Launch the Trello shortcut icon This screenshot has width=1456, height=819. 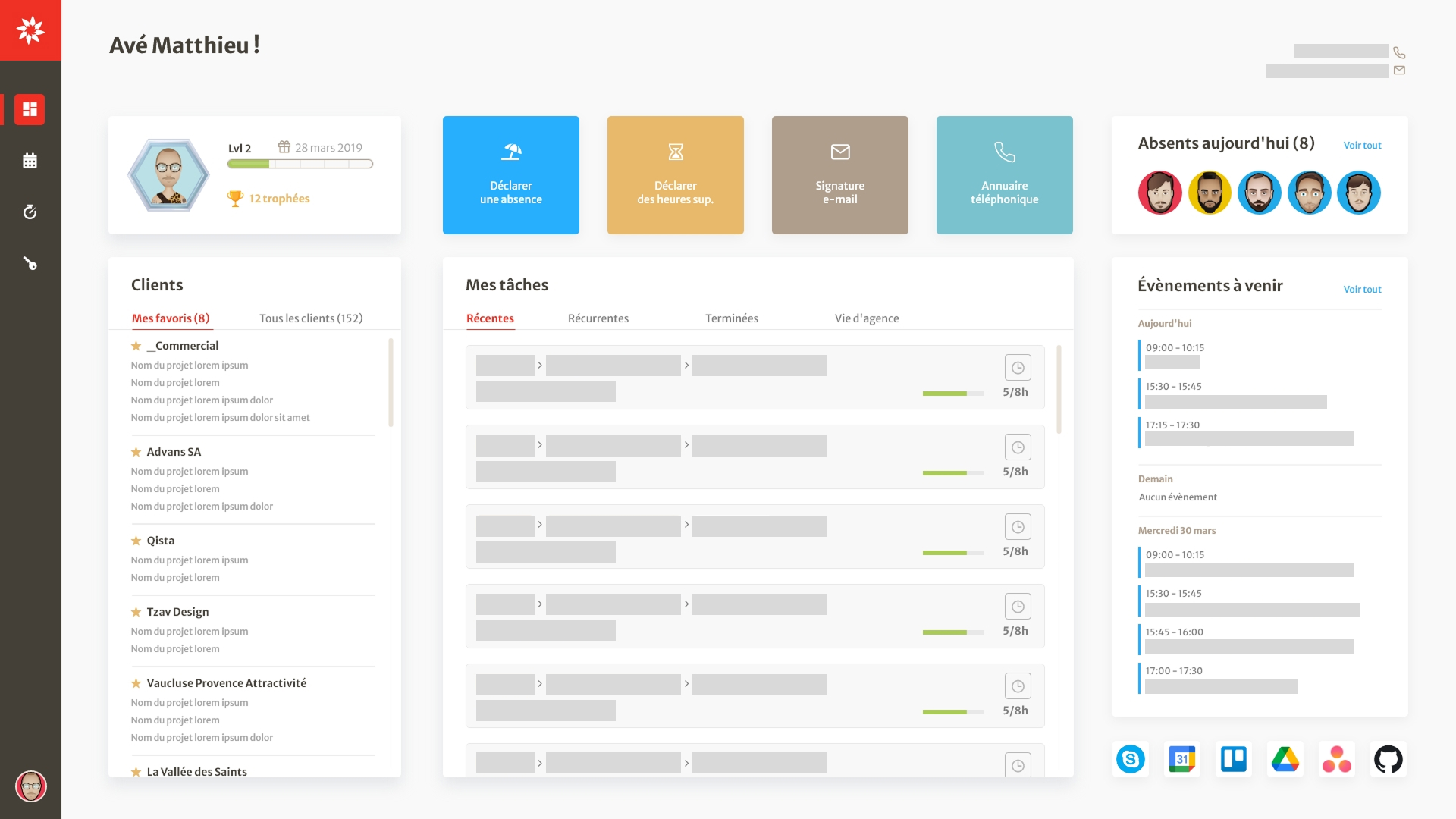(x=1234, y=759)
